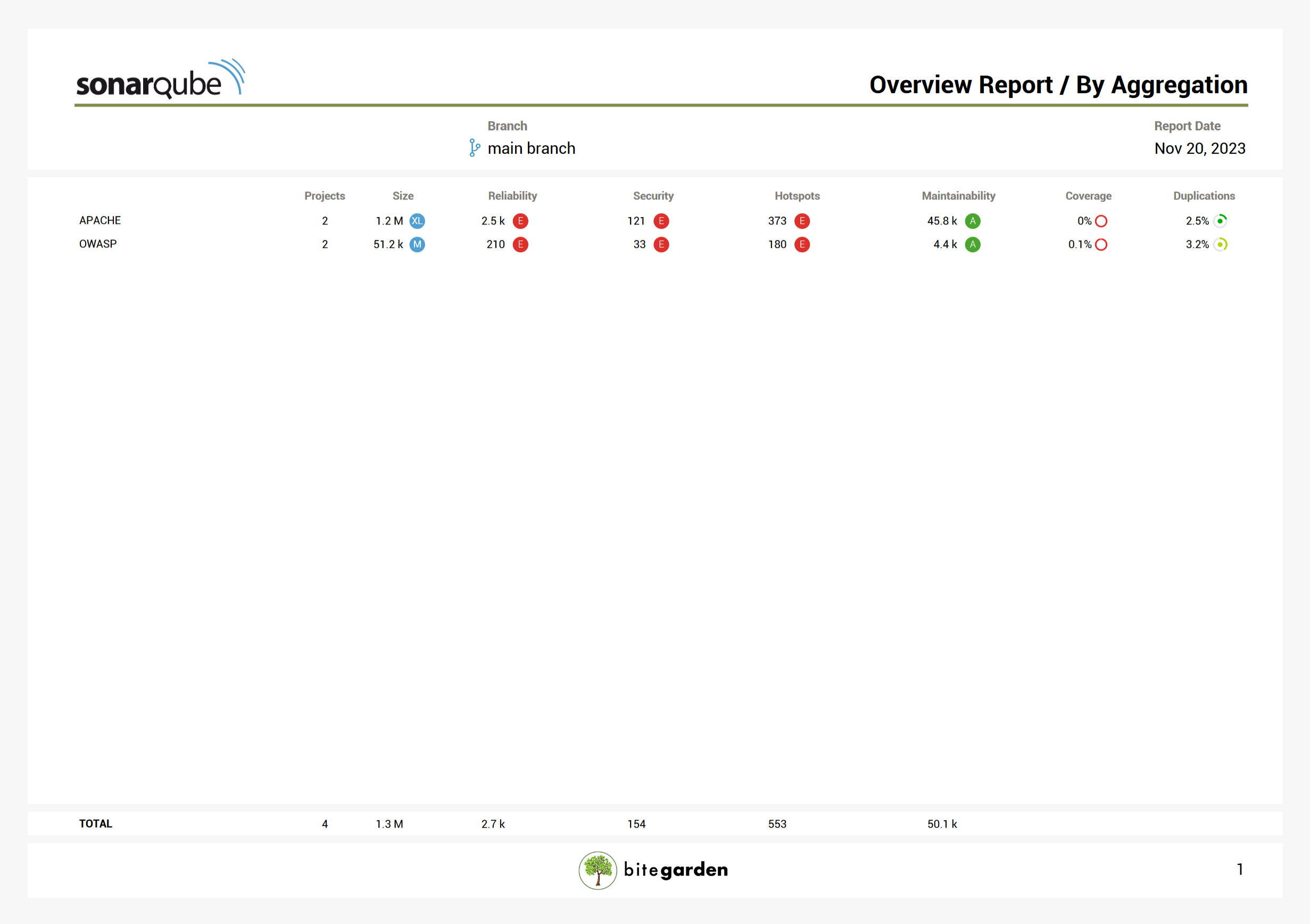The height and width of the screenshot is (924, 1310).
Task: Click APACHE hotspots E rating badge
Action: click(x=802, y=221)
